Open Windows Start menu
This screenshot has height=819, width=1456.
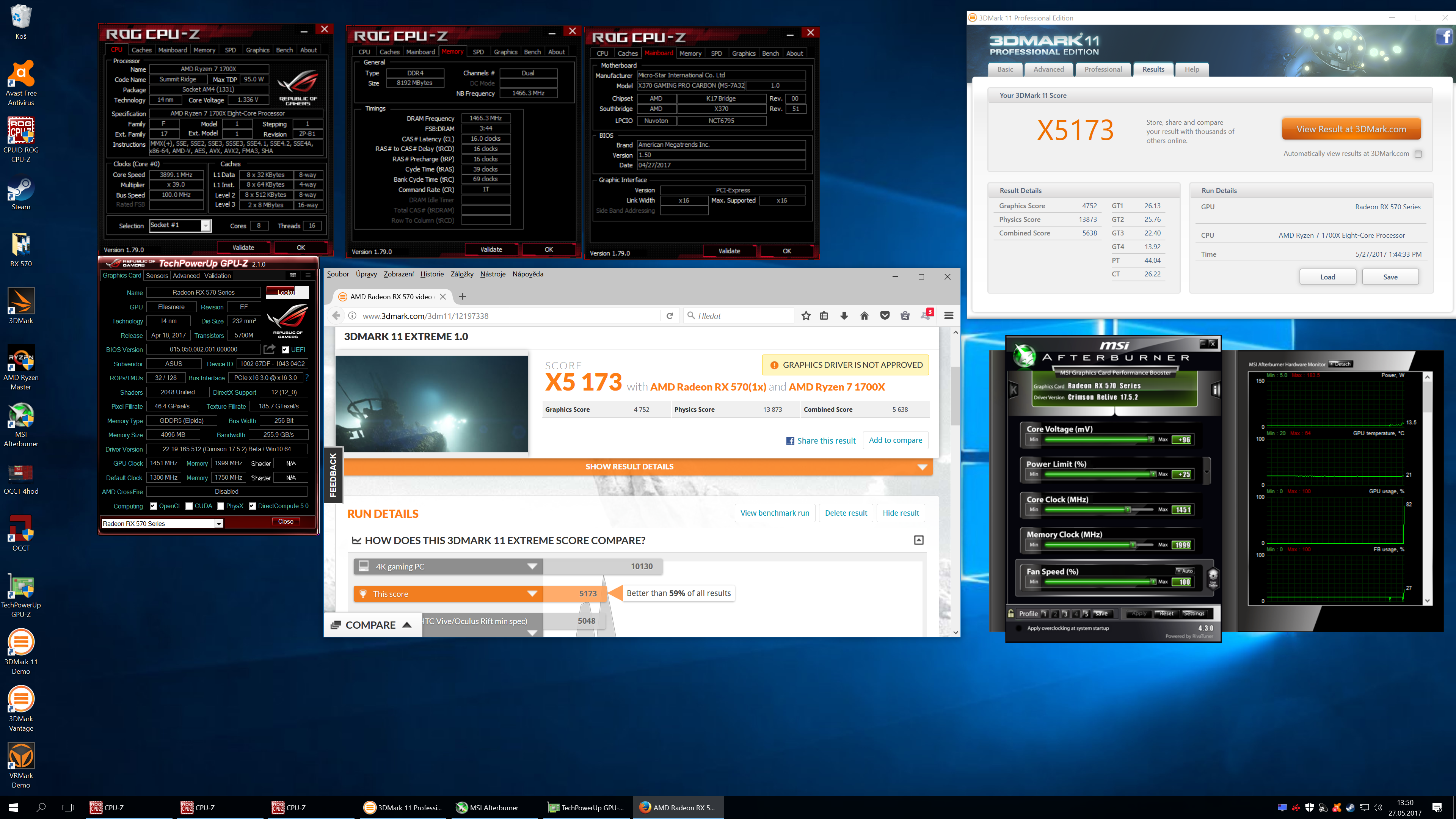pos(14,807)
